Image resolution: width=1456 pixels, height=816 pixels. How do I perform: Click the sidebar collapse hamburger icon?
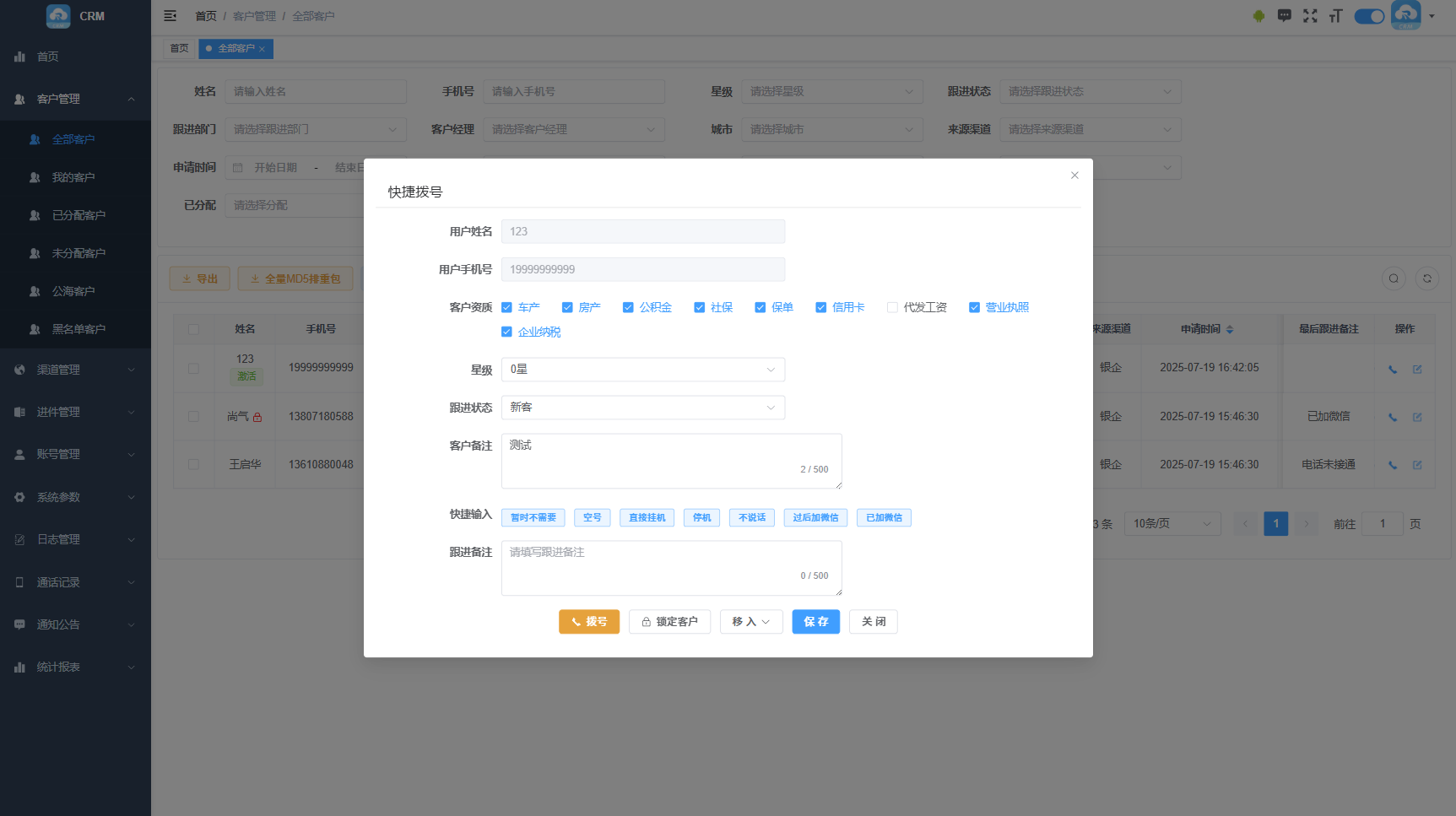click(170, 16)
